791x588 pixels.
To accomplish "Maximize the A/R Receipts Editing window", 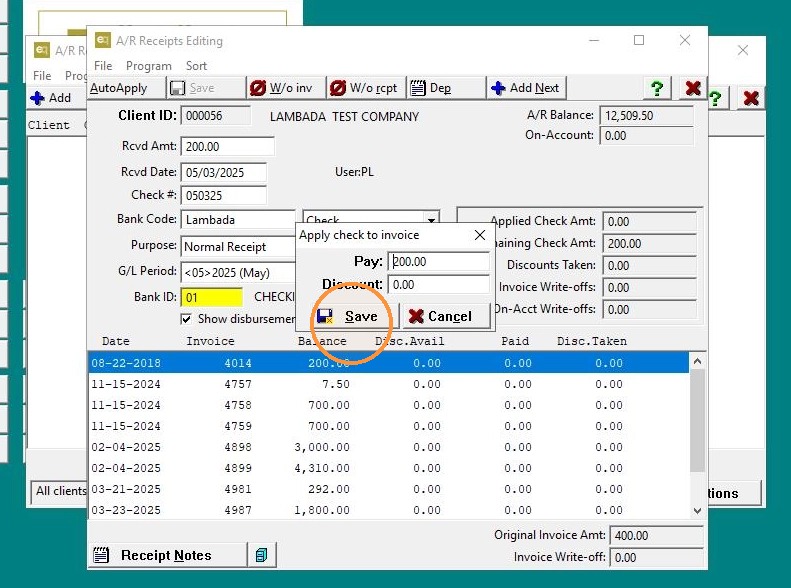I will (639, 40).
